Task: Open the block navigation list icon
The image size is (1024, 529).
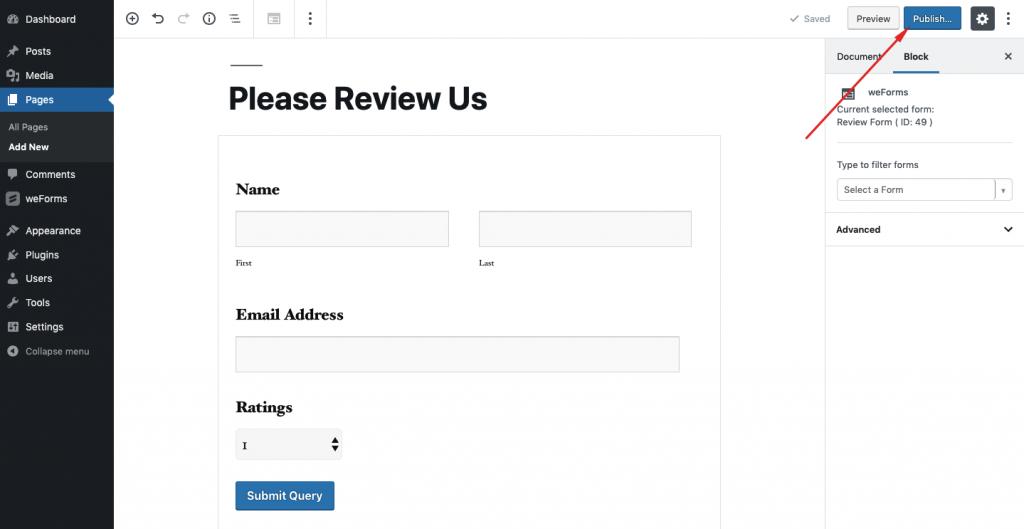Action: (x=235, y=19)
